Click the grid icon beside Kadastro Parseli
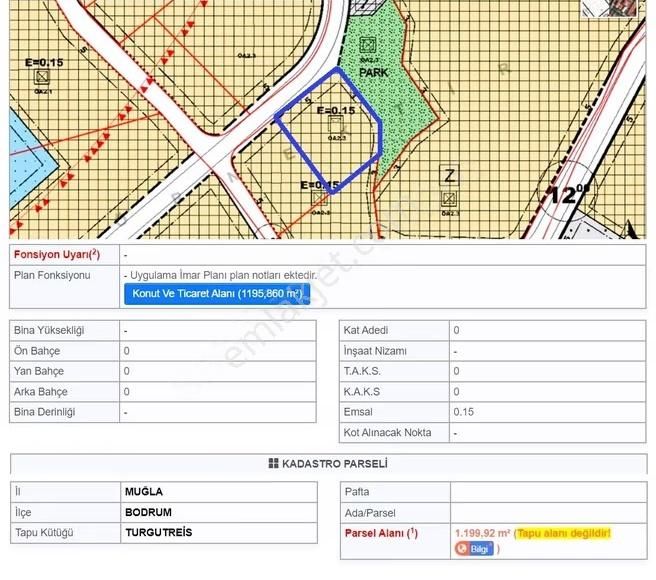This screenshot has height=580, width=656. pyautogui.click(x=273, y=464)
